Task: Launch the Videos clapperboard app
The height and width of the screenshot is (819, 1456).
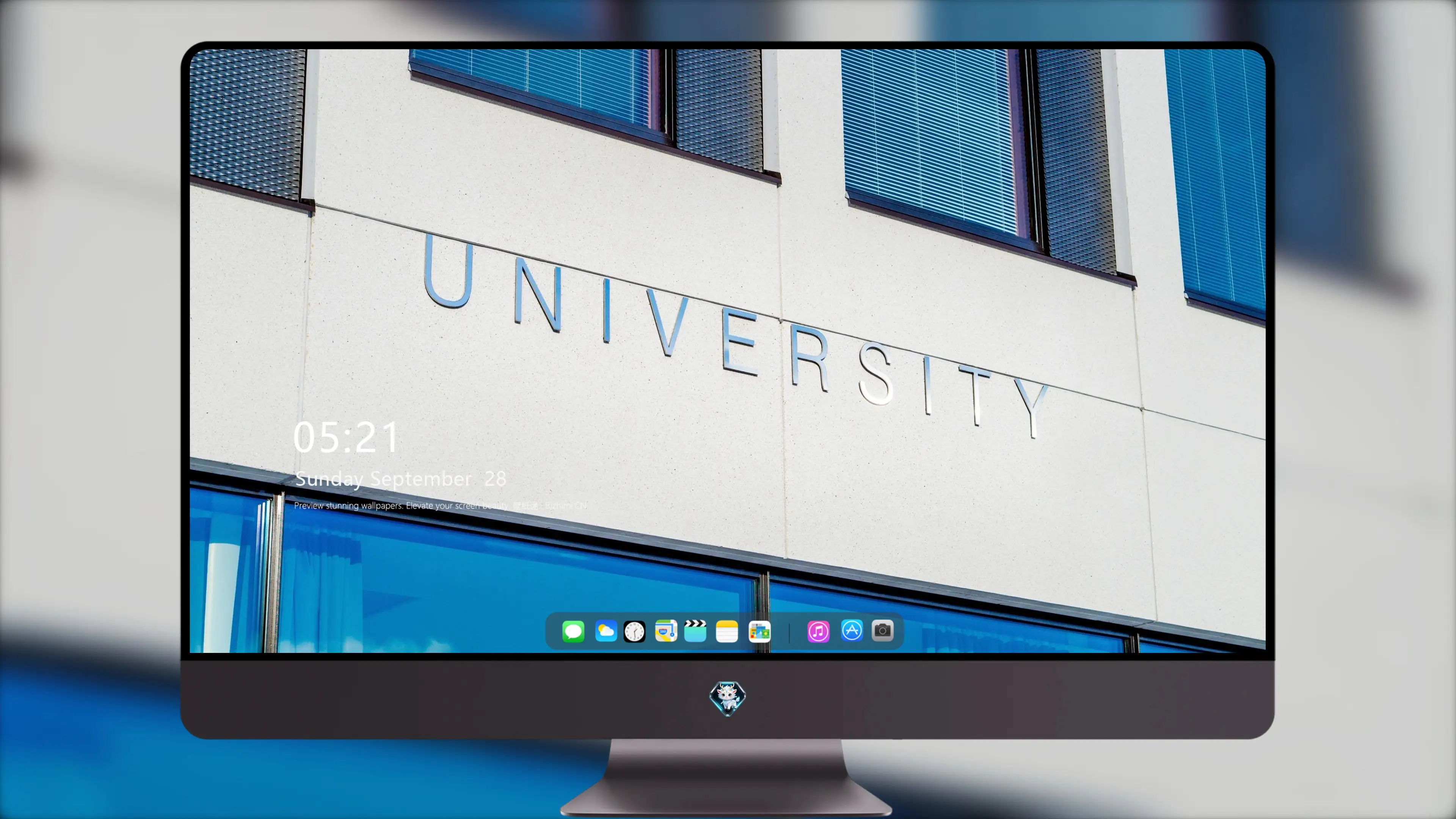Action: pyautogui.click(x=695, y=631)
